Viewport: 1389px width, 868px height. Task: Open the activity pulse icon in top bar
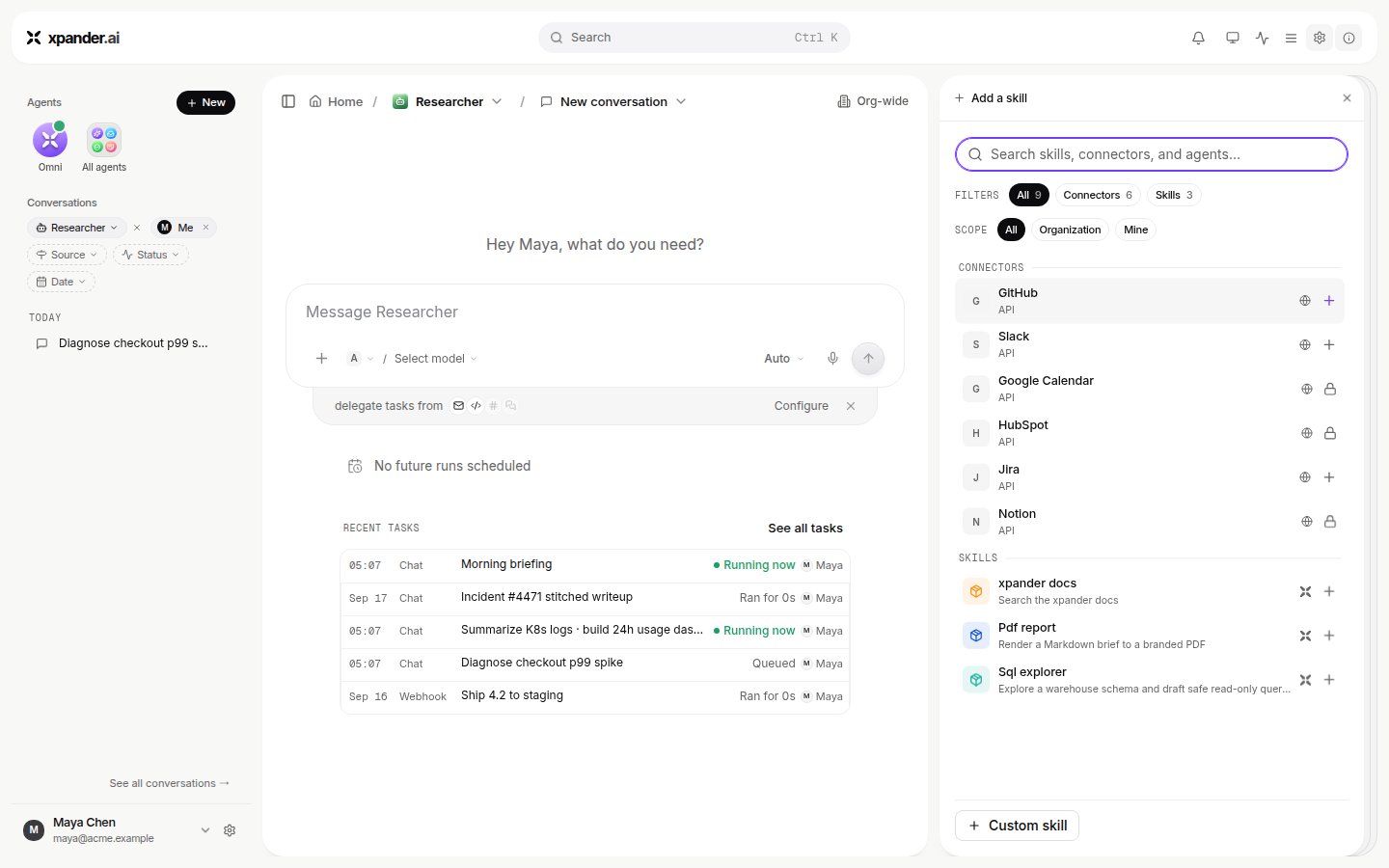click(1262, 38)
